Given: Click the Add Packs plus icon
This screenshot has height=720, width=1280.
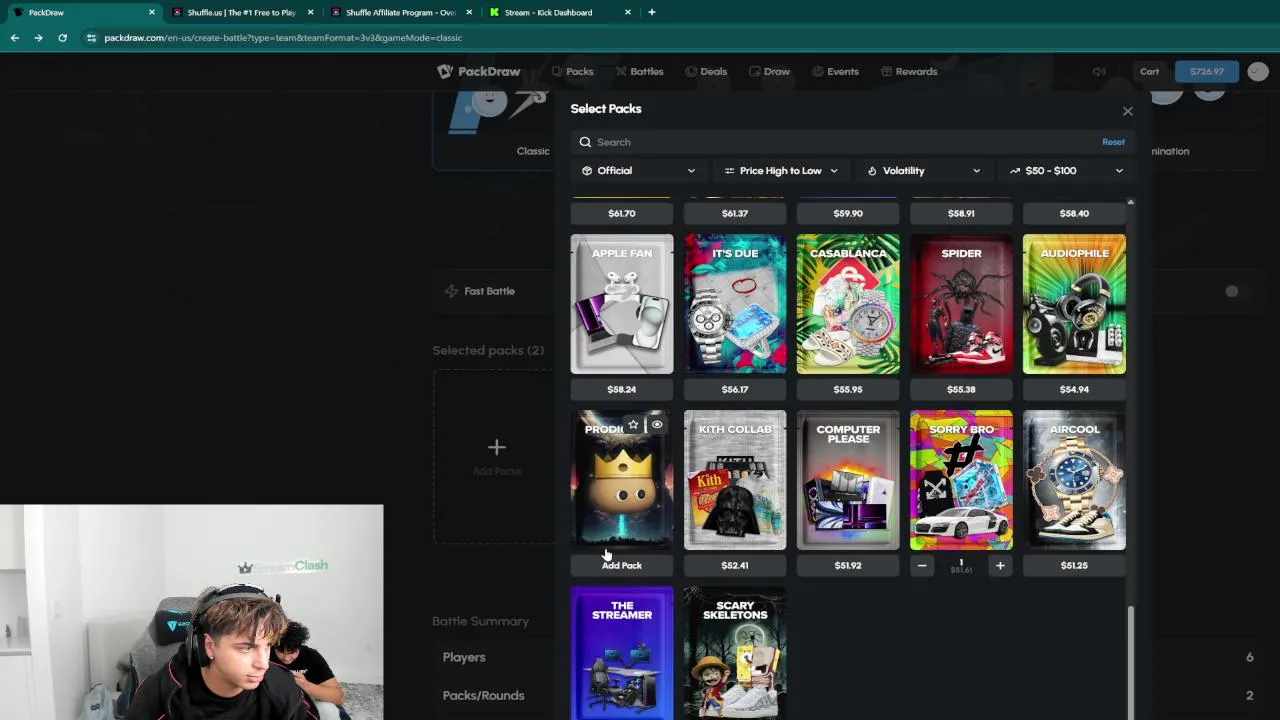Looking at the screenshot, I should 496,447.
